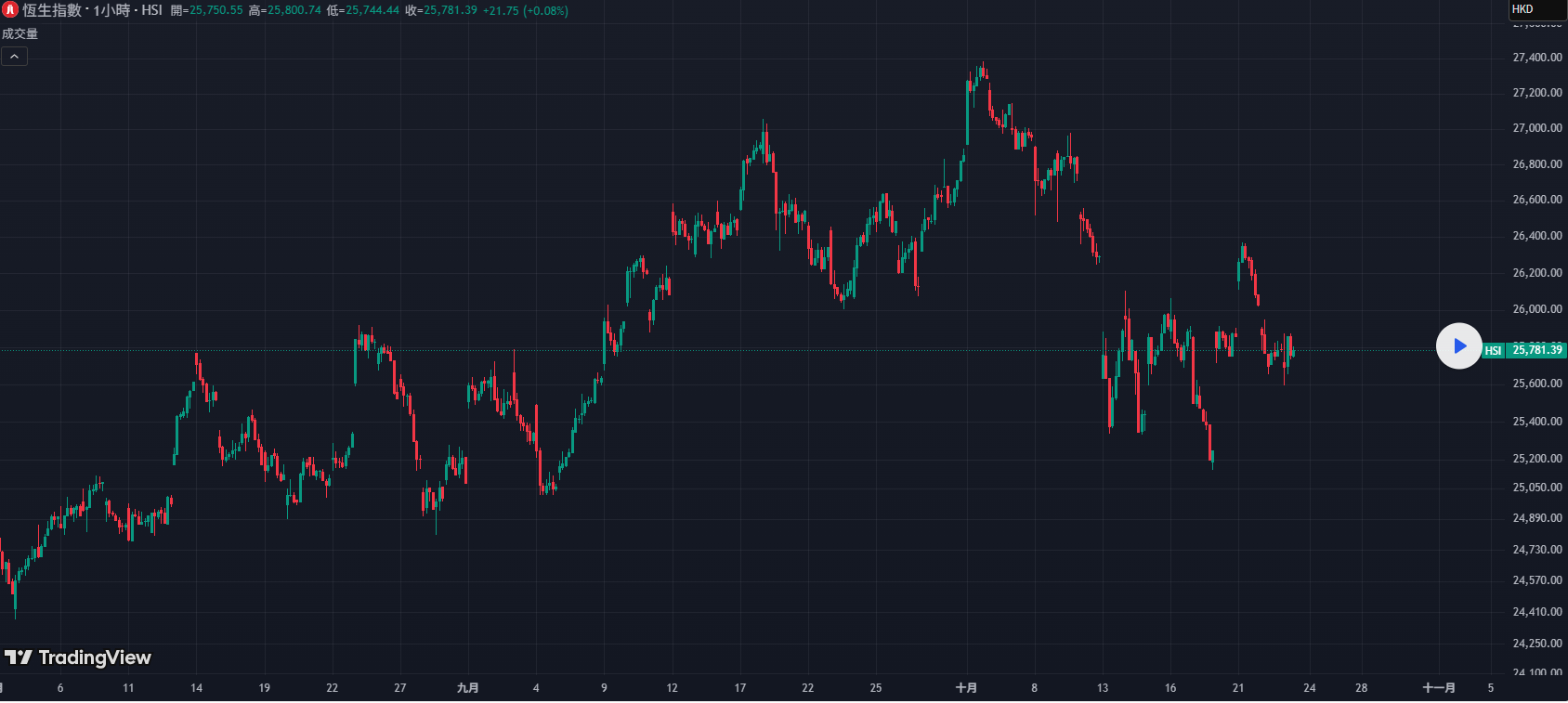Click the red Hang Seng Index logo icon

click(10, 10)
